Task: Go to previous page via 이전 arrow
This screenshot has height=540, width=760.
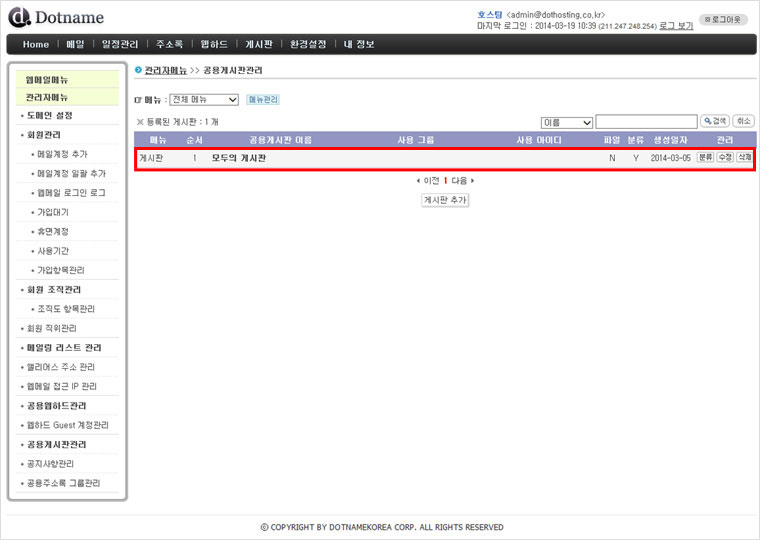Action: pos(428,181)
